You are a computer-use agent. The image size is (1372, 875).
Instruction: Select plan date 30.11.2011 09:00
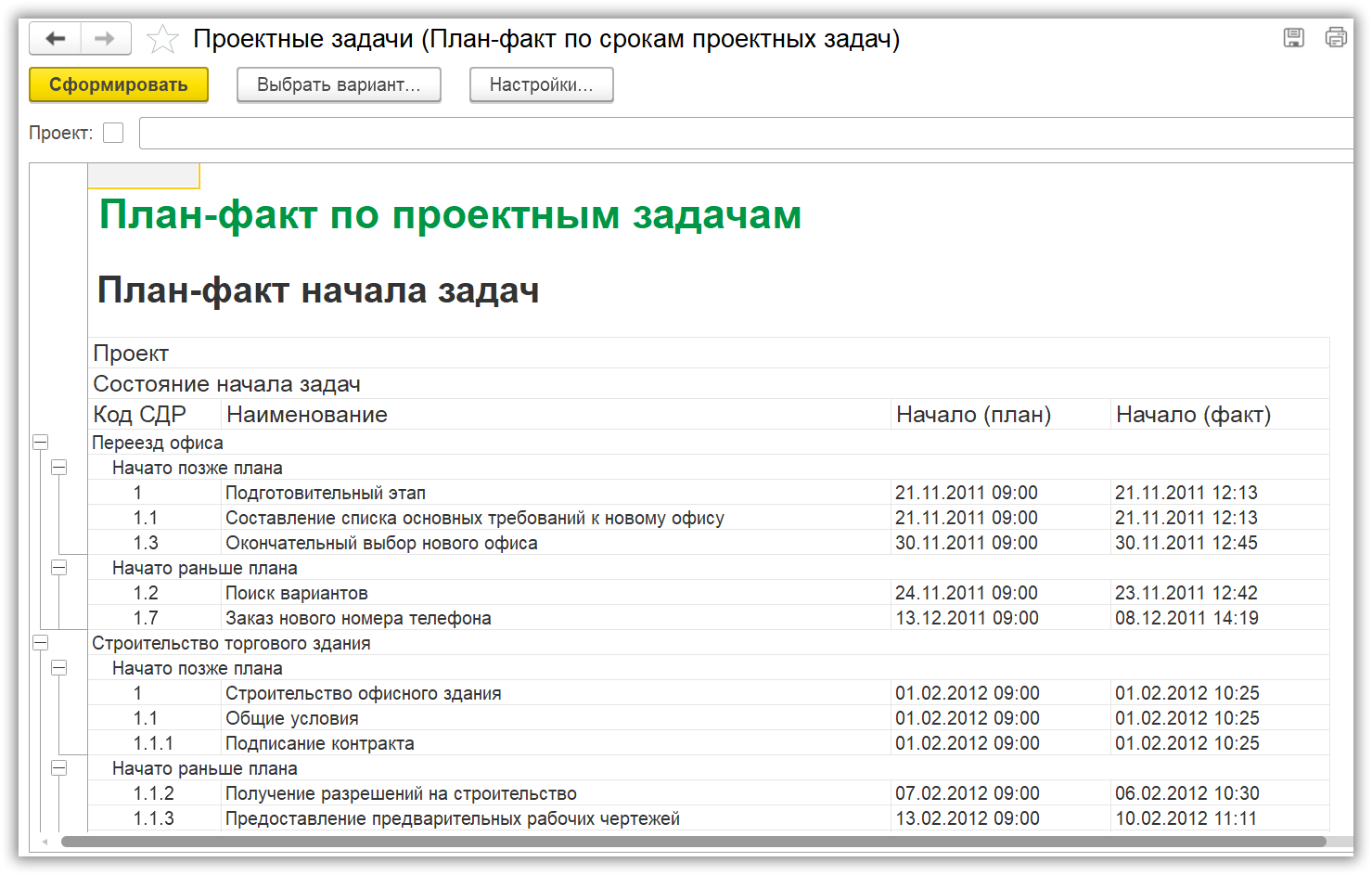point(1001,543)
